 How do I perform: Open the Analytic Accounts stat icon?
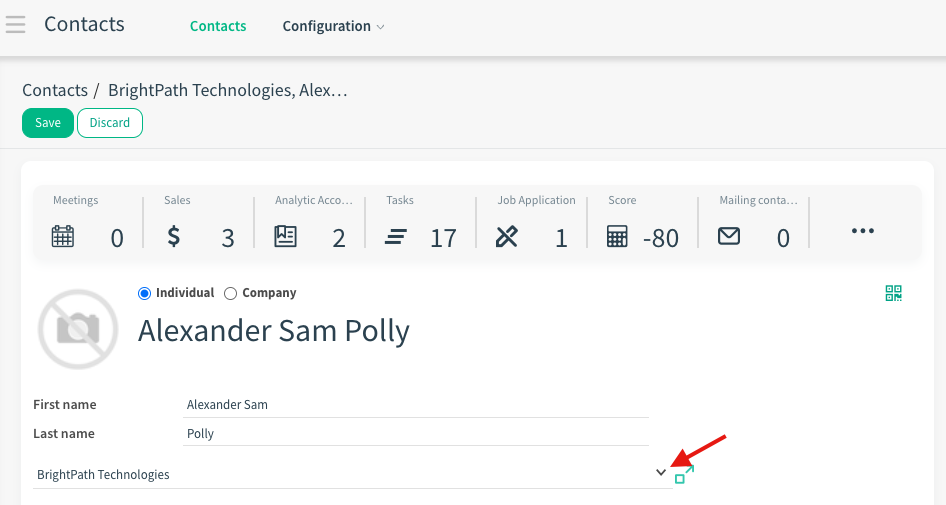pos(285,237)
